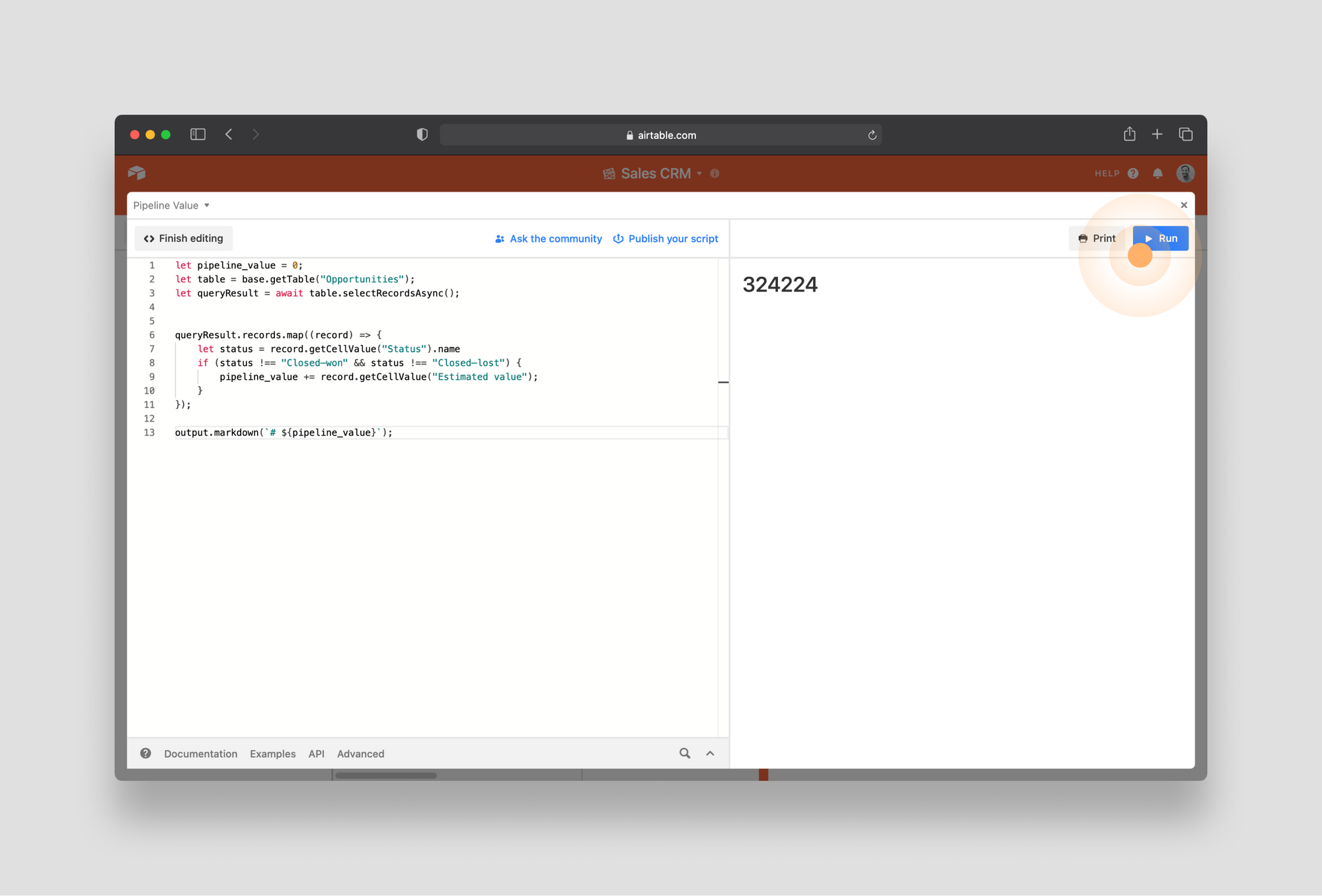The width and height of the screenshot is (1322, 896).
Task: Click the notifications bell icon
Action: pyautogui.click(x=1158, y=173)
